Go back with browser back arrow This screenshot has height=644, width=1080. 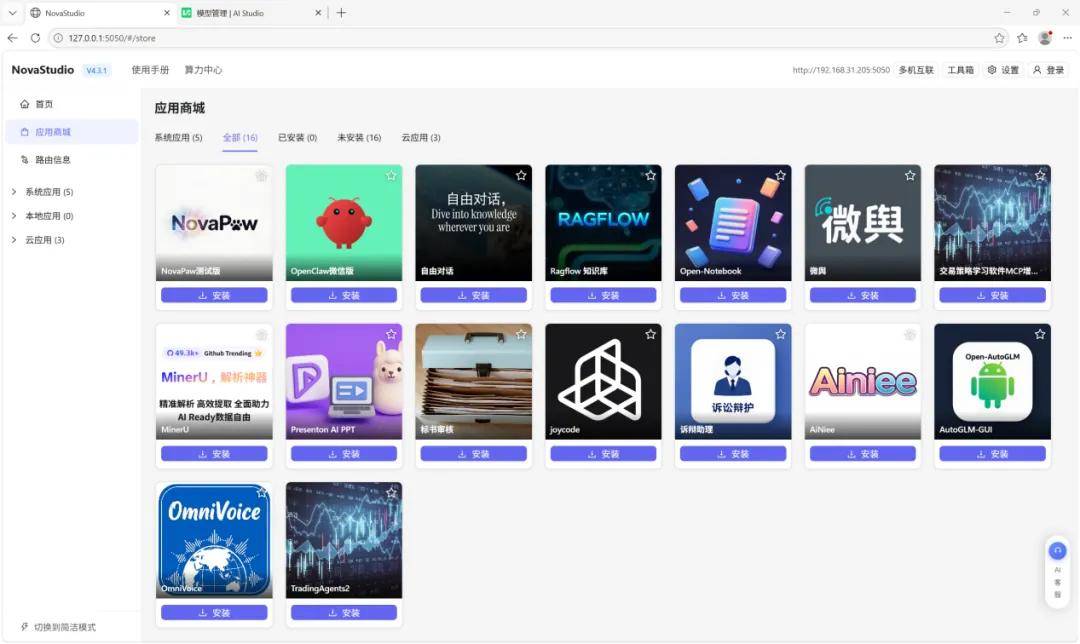(12, 38)
